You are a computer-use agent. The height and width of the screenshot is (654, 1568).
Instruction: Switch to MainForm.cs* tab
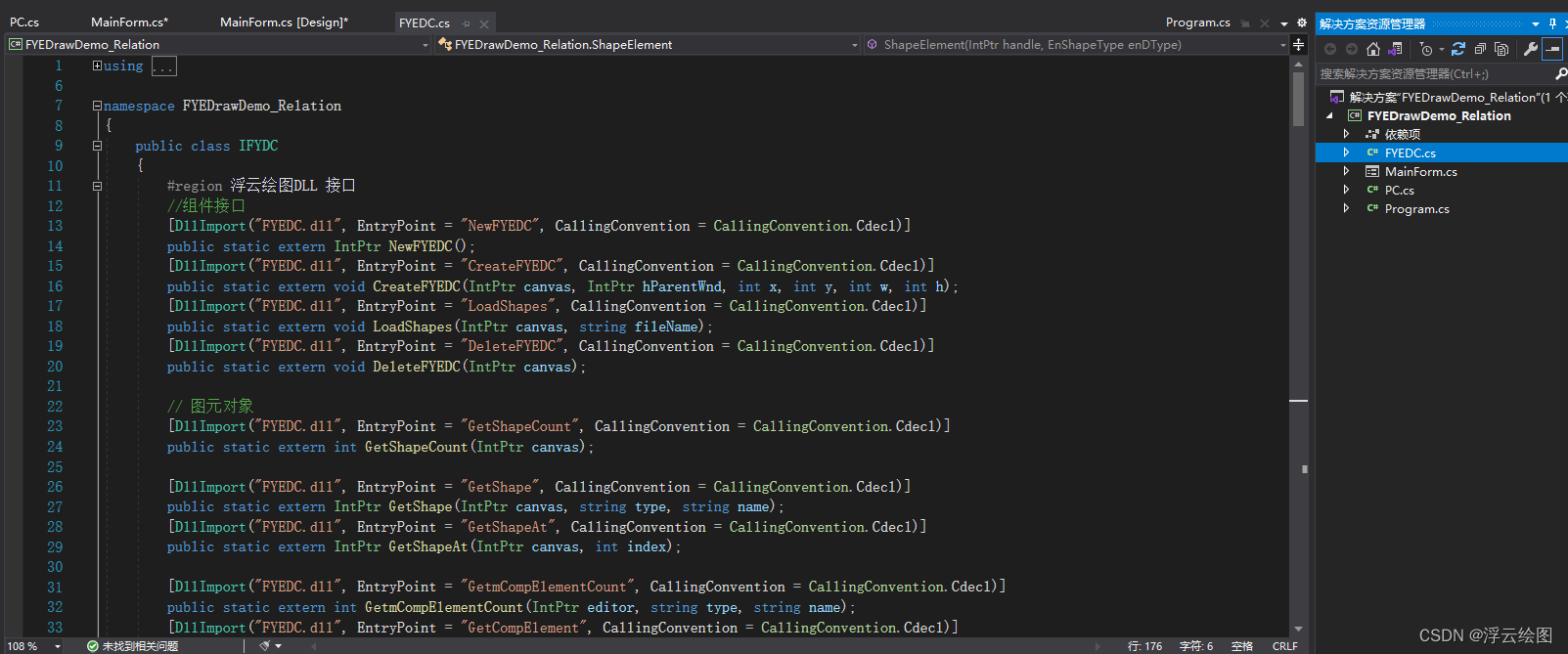pyautogui.click(x=129, y=22)
